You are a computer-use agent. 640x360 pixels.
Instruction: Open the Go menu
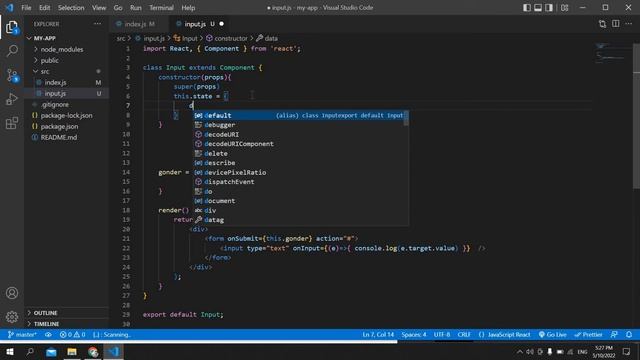[118, 7]
